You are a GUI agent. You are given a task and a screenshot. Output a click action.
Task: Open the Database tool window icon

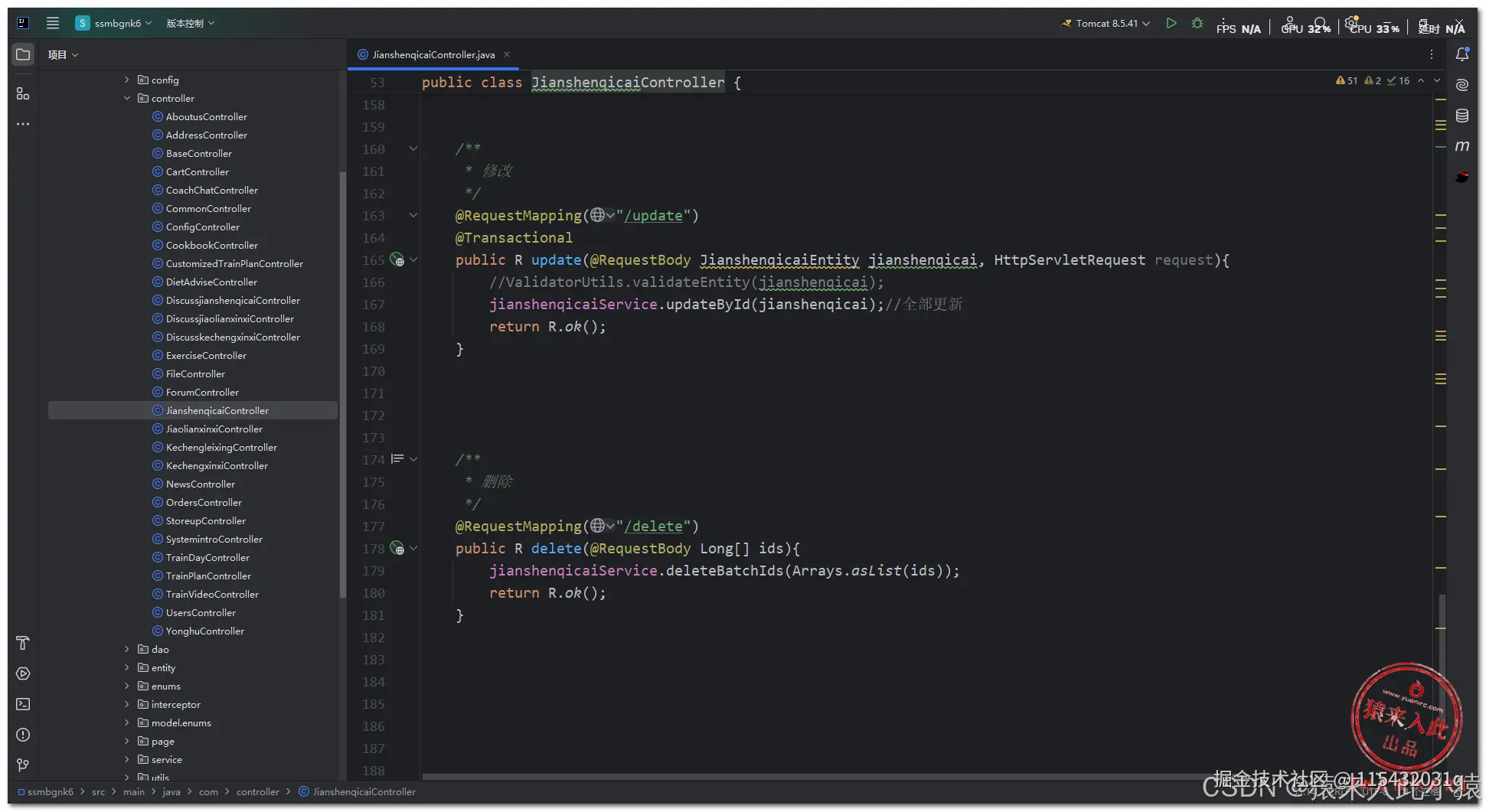1462,116
